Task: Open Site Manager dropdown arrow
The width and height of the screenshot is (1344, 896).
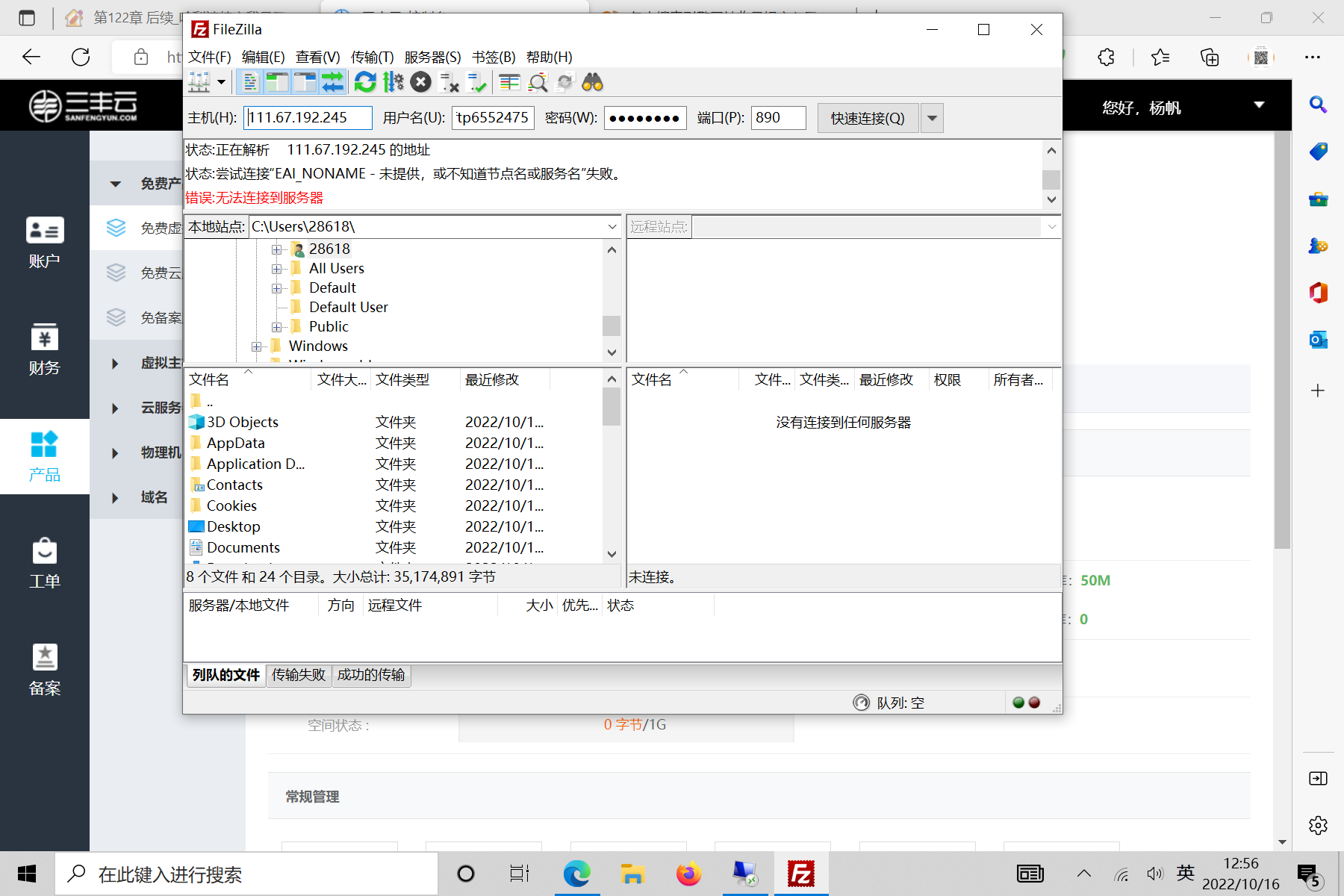Action: (221, 82)
